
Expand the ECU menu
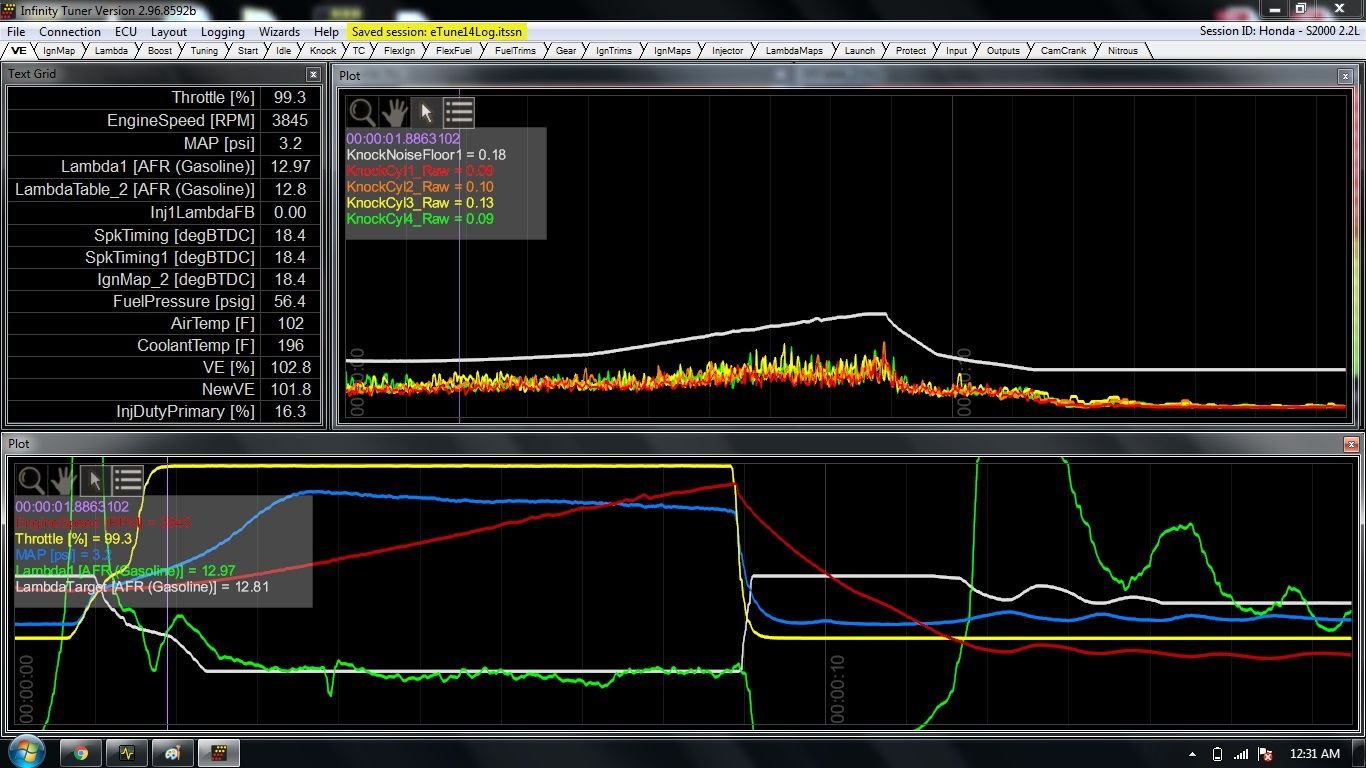click(x=125, y=32)
